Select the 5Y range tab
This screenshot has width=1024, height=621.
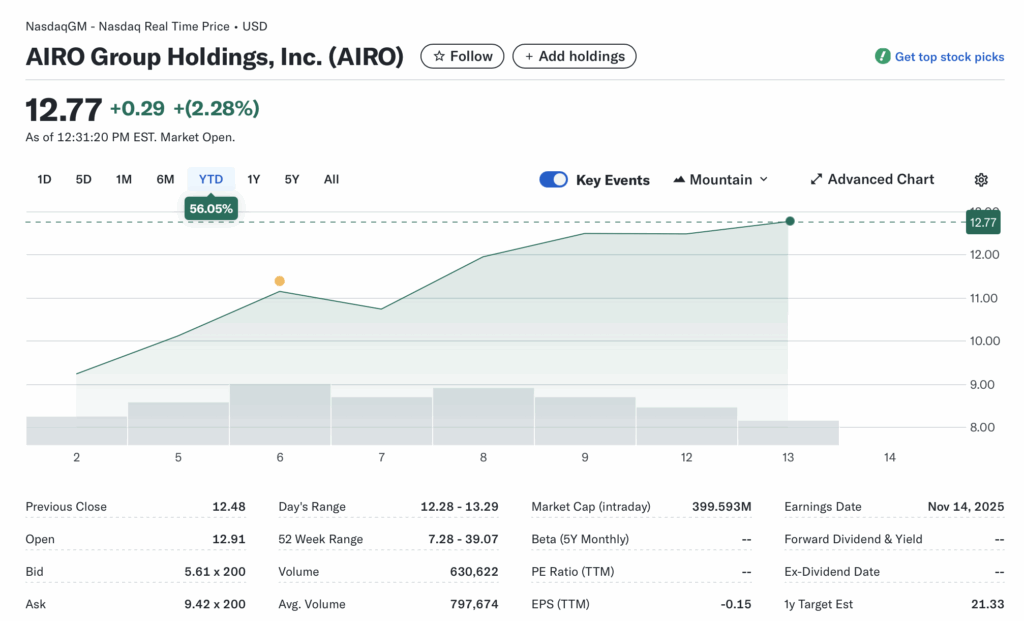292,180
